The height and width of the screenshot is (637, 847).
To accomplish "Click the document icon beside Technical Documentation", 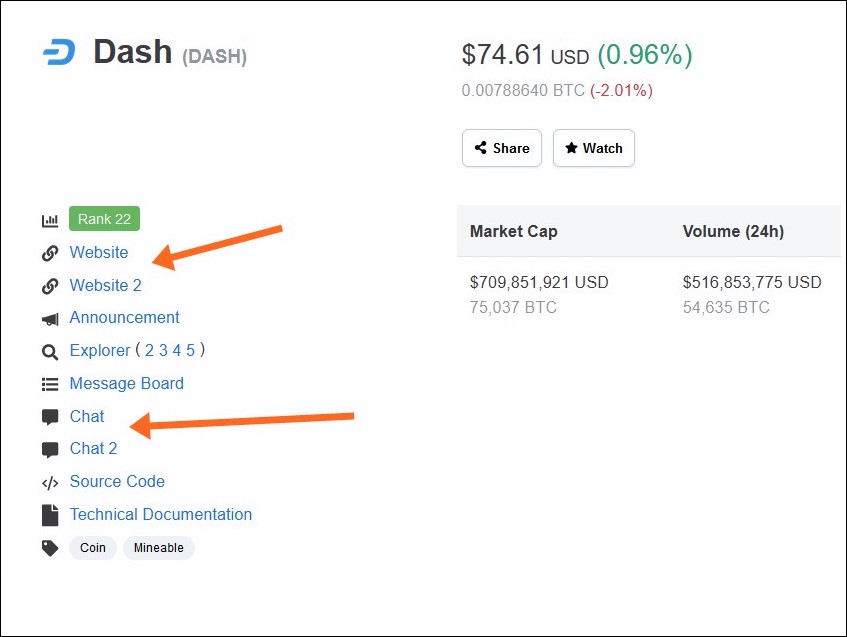I will (50, 515).
